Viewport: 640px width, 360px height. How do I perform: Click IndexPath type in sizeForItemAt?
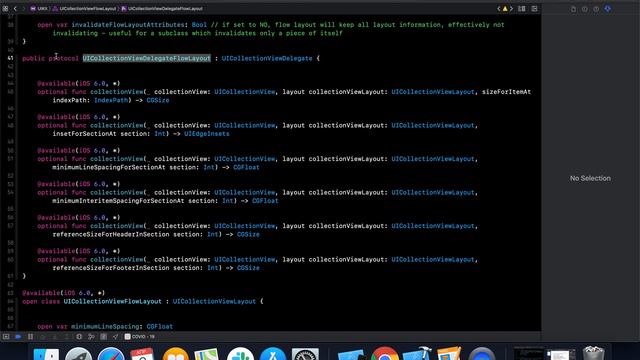[111, 100]
